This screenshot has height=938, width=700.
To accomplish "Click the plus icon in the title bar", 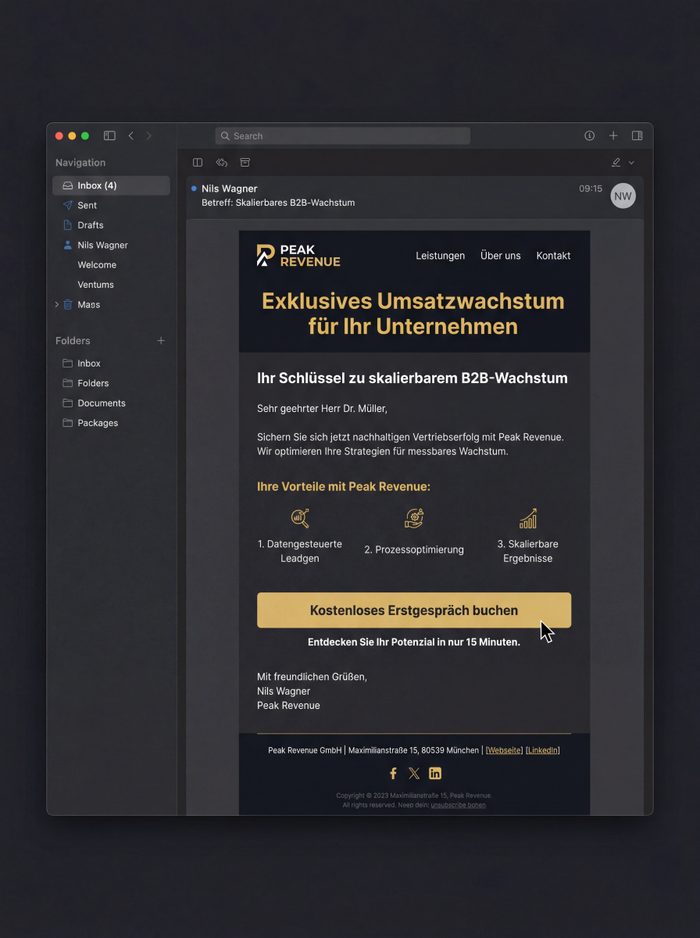I will 613,136.
